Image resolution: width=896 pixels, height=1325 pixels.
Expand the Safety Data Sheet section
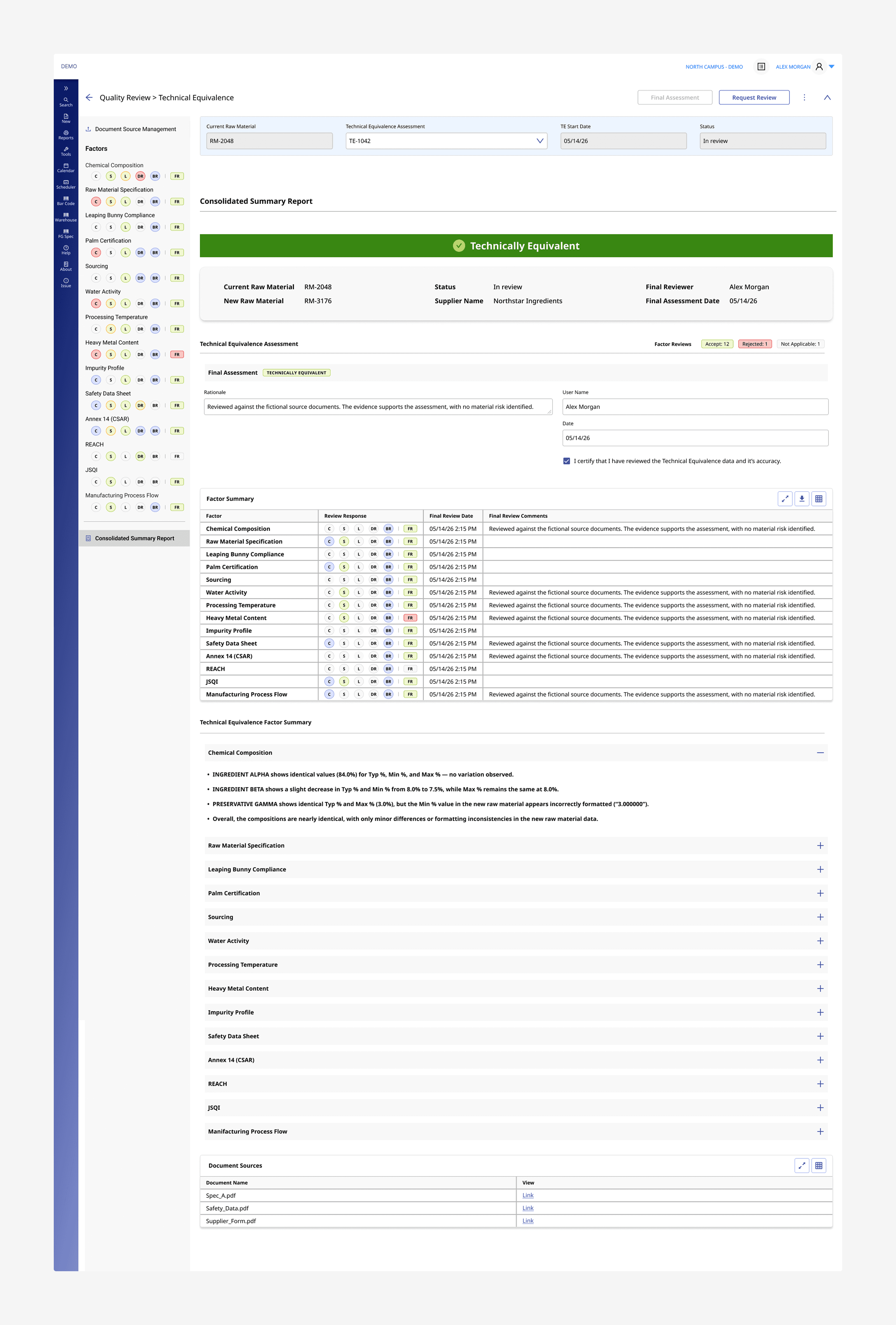pyautogui.click(x=820, y=1036)
